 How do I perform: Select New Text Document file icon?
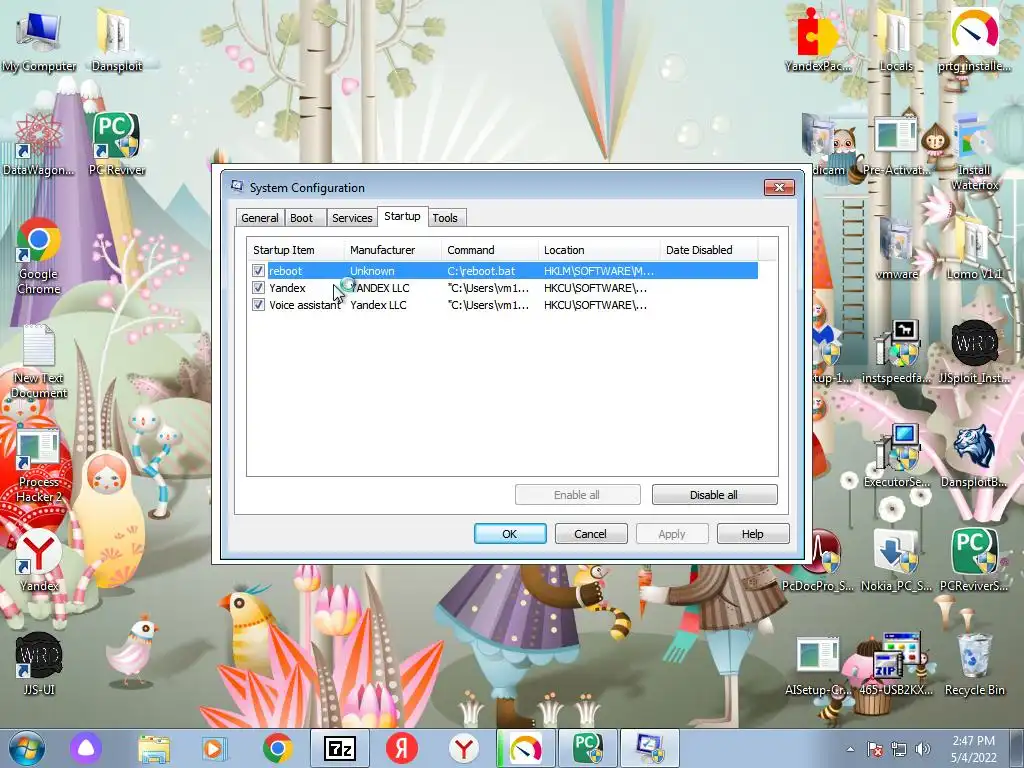tap(39, 361)
